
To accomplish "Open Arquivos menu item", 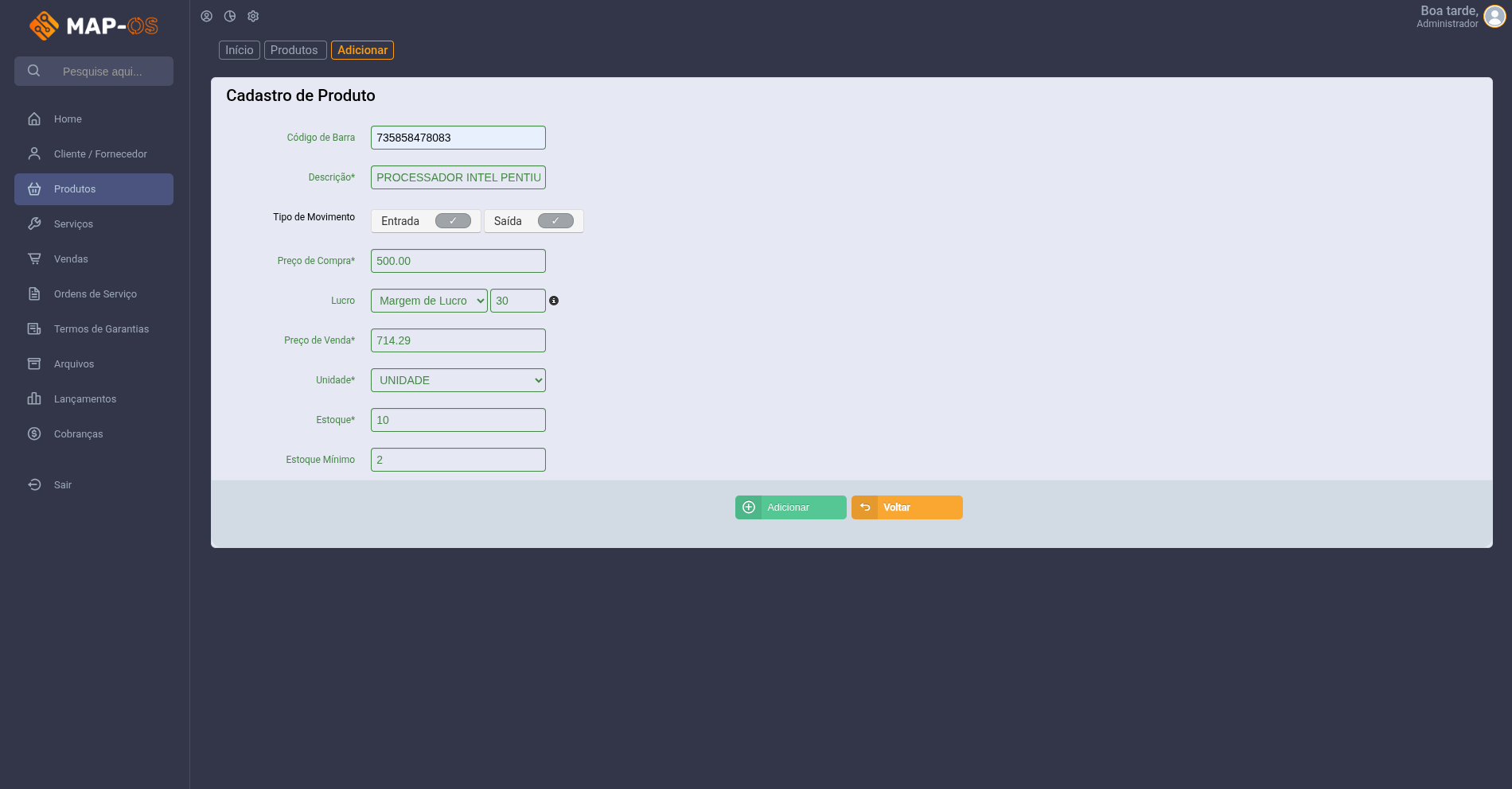I will click(x=94, y=364).
